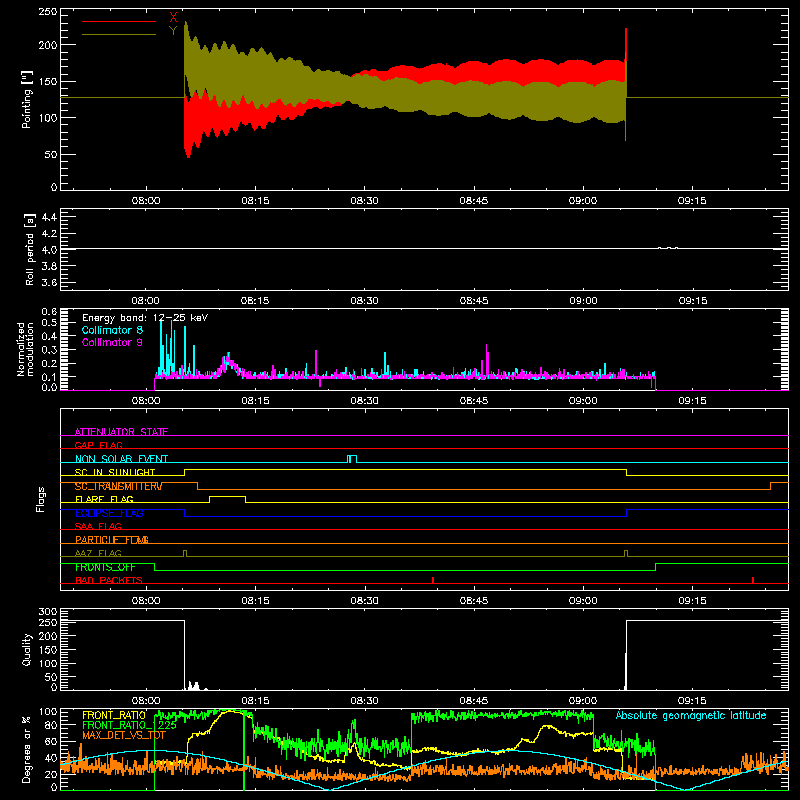
Task: Click the raised FLARE_FLAG segment
Action: [228, 496]
